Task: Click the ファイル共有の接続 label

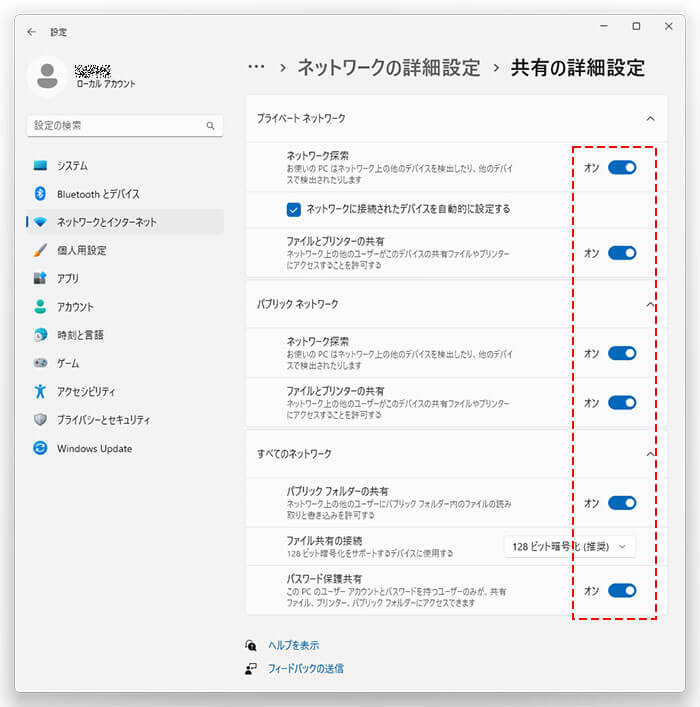Action: (324, 540)
